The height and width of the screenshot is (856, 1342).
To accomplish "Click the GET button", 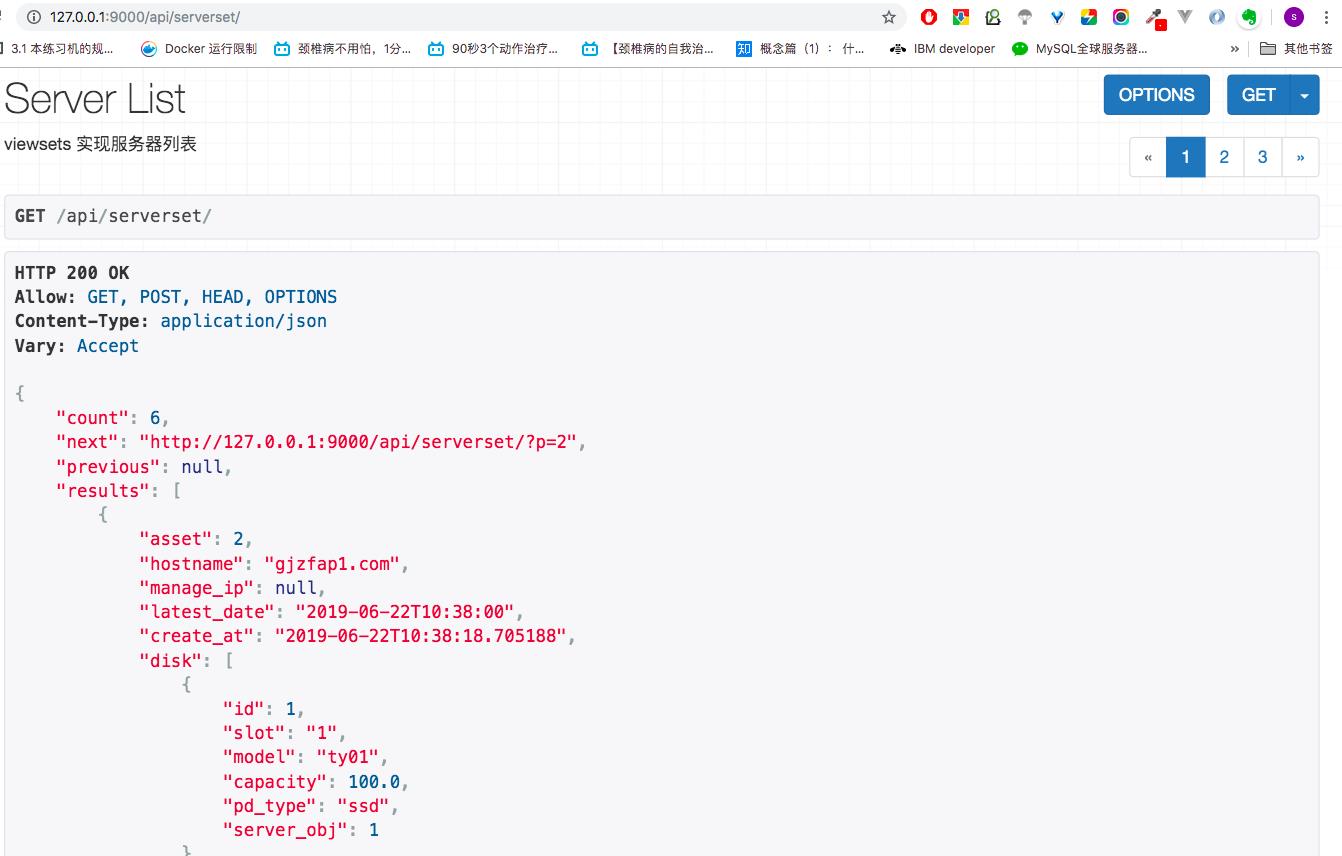I will (x=1259, y=95).
